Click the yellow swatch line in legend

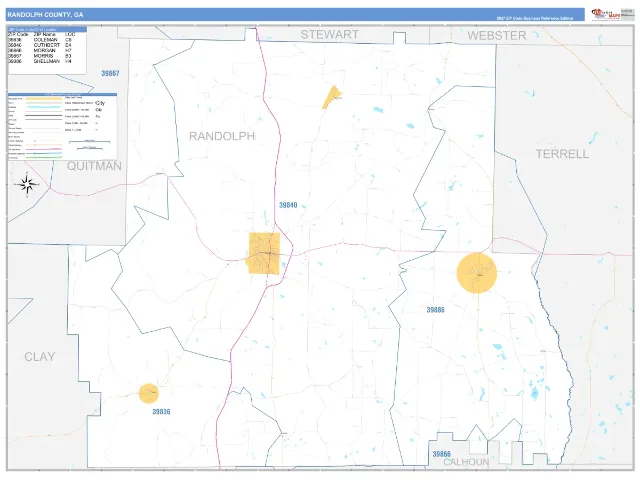pyautogui.click(x=44, y=99)
